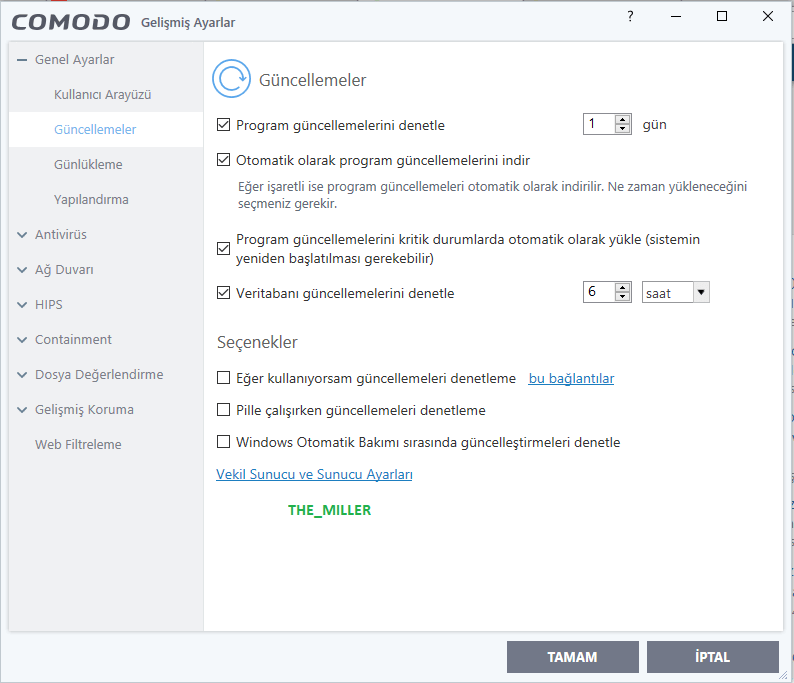Toggle Otomatik olarak program güncellemelerini indir
This screenshot has height=683, width=794.
224,159
